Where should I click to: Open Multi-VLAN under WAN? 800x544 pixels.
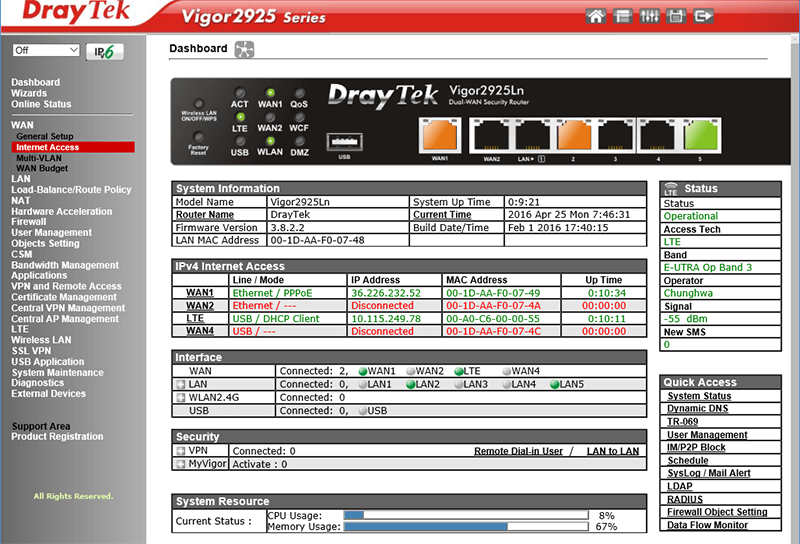[x=39, y=158]
